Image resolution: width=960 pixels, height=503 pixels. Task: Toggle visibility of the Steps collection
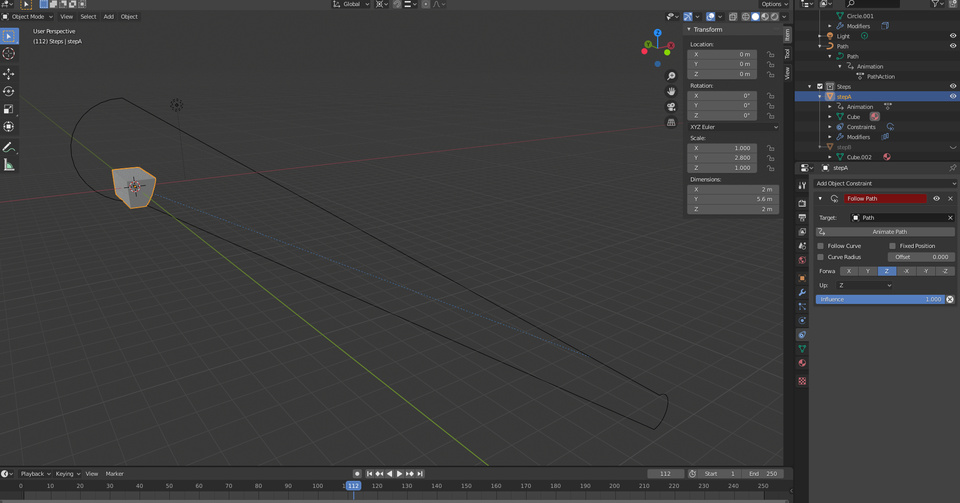(x=953, y=86)
